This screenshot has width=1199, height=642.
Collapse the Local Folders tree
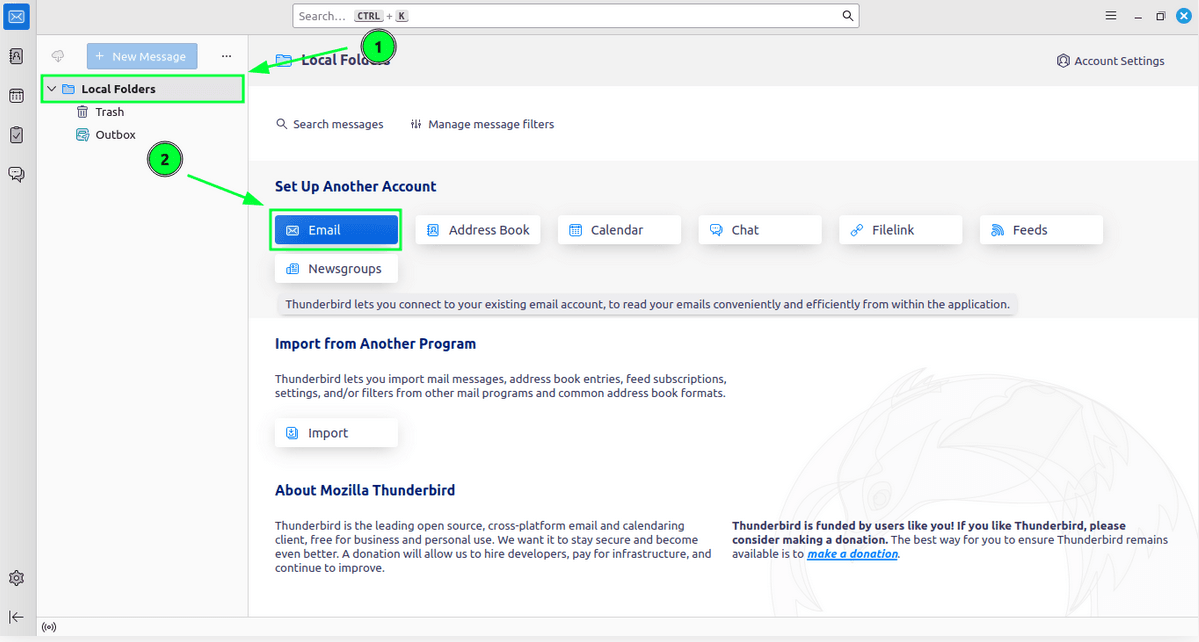[x=52, y=89]
